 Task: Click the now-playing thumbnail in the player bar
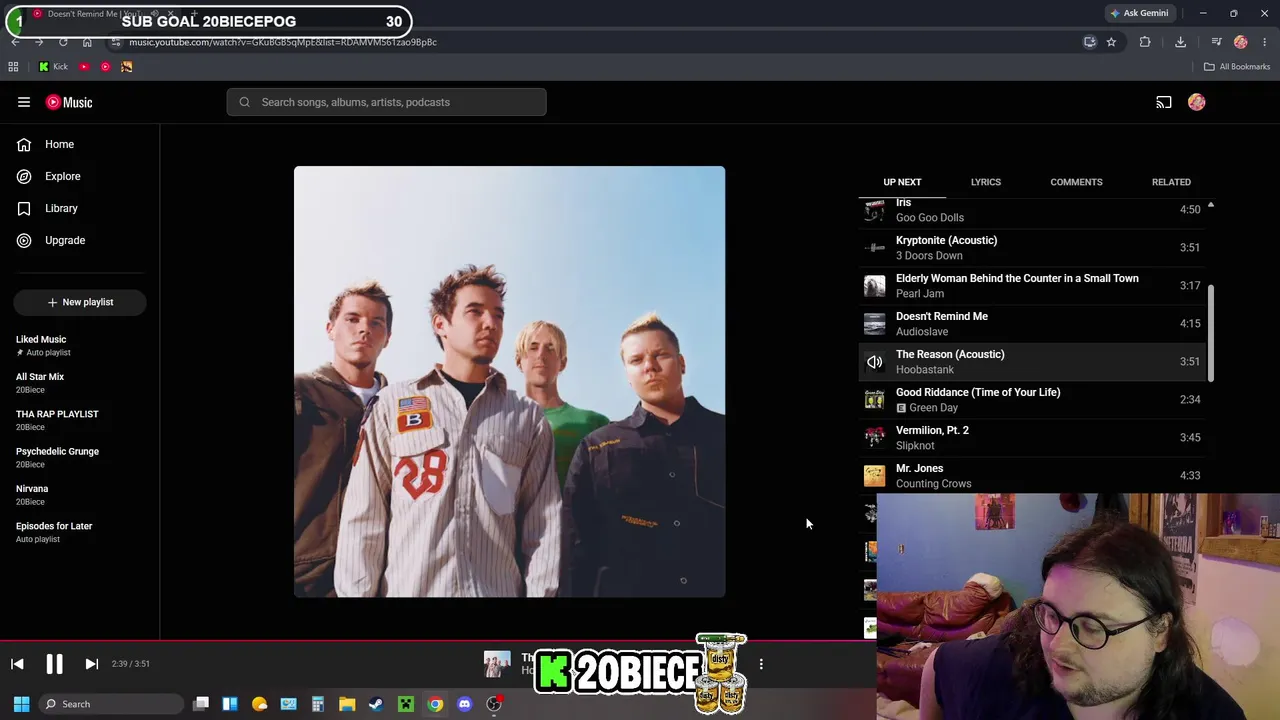497,664
